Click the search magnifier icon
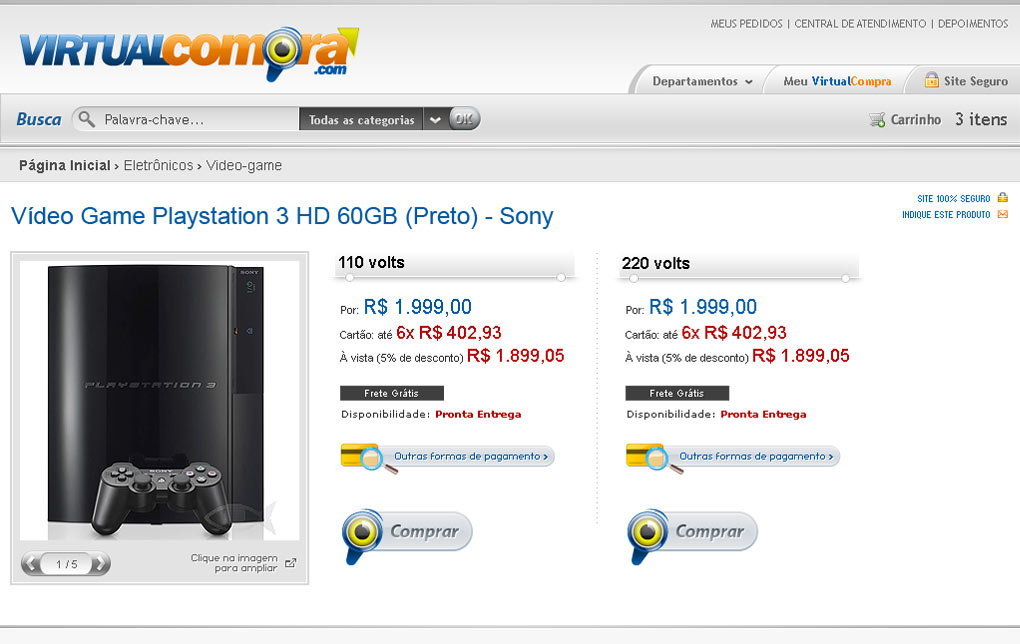 click(86, 119)
